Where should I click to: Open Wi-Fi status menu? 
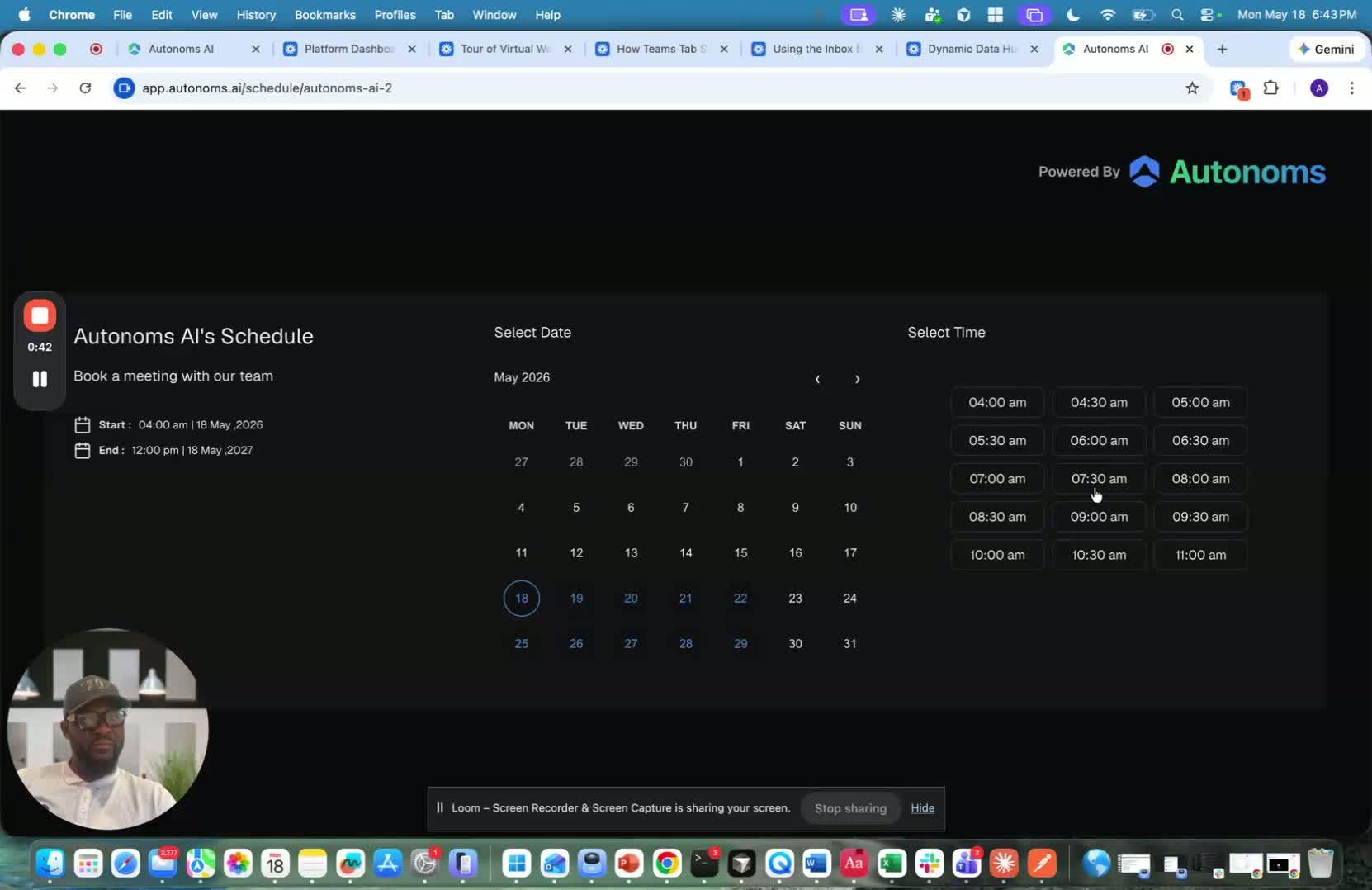(1108, 15)
